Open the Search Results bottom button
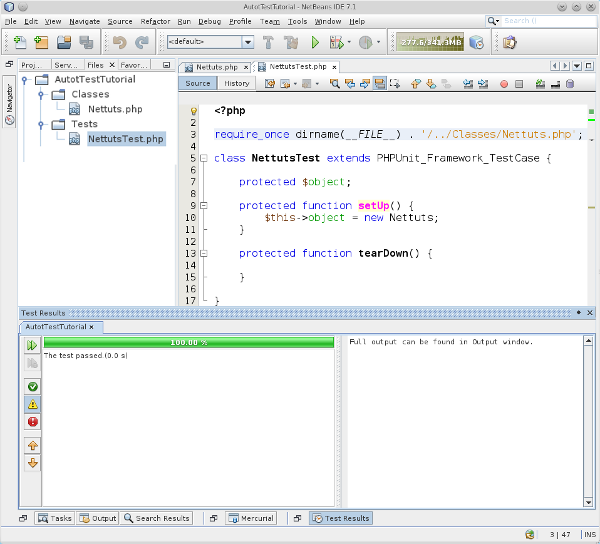600x544 pixels. coord(157,518)
